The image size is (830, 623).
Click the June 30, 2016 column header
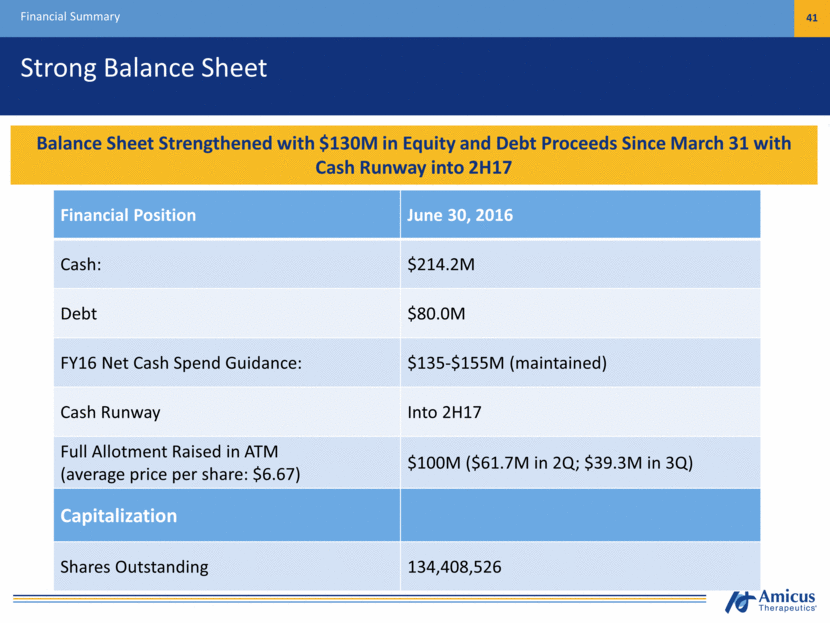[460, 215]
